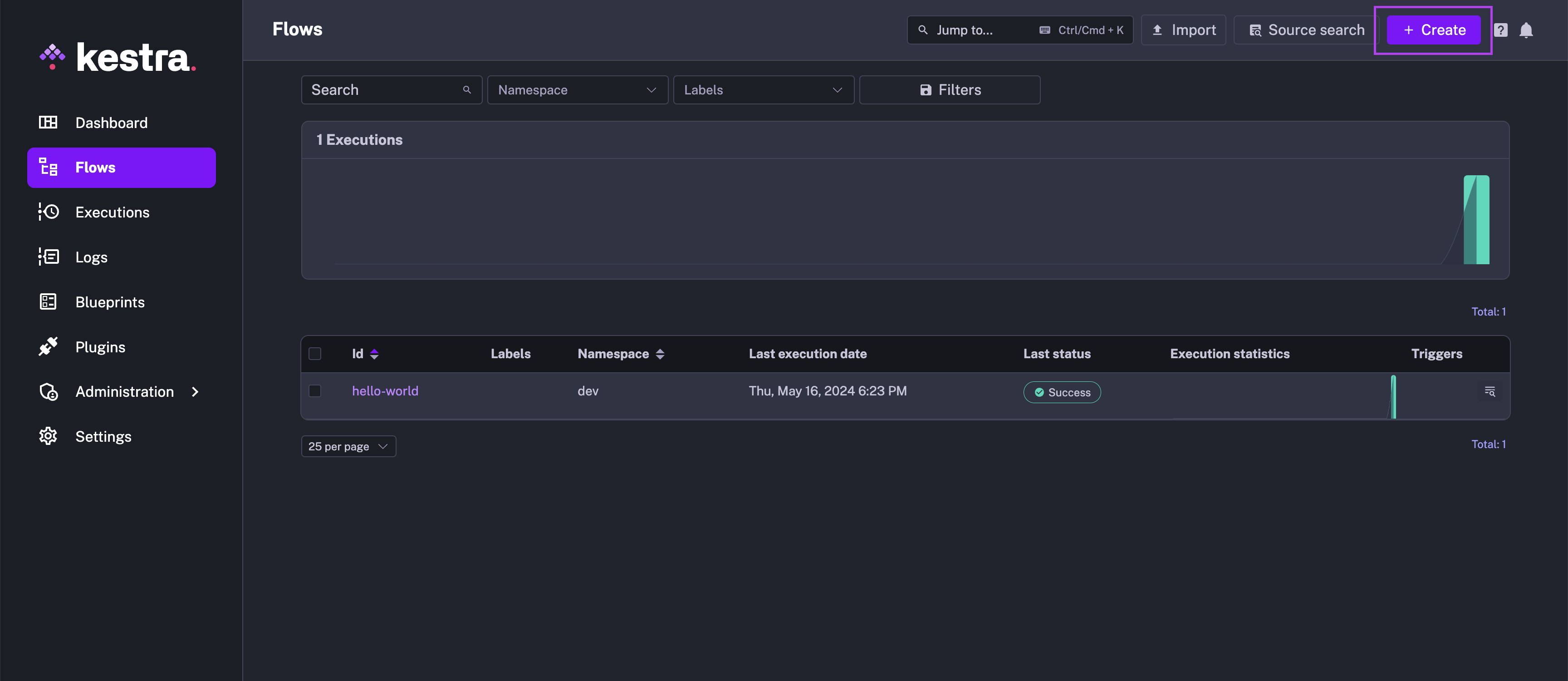This screenshot has width=1568, height=681.
Task: Sort by Namespace column arrows
Action: tap(660, 354)
